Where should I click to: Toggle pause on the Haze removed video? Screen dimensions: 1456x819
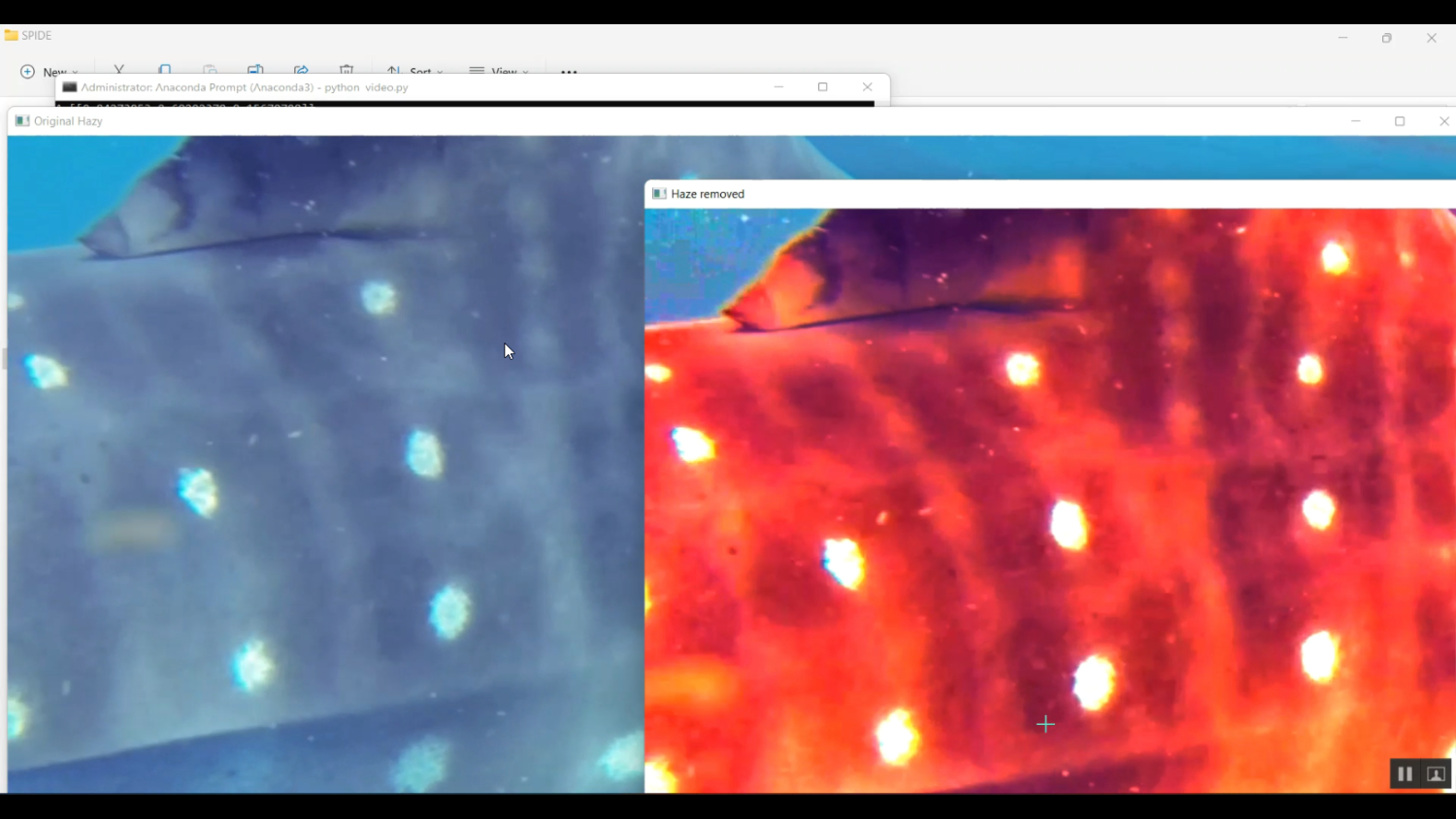pyautogui.click(x=1405, y=773)
